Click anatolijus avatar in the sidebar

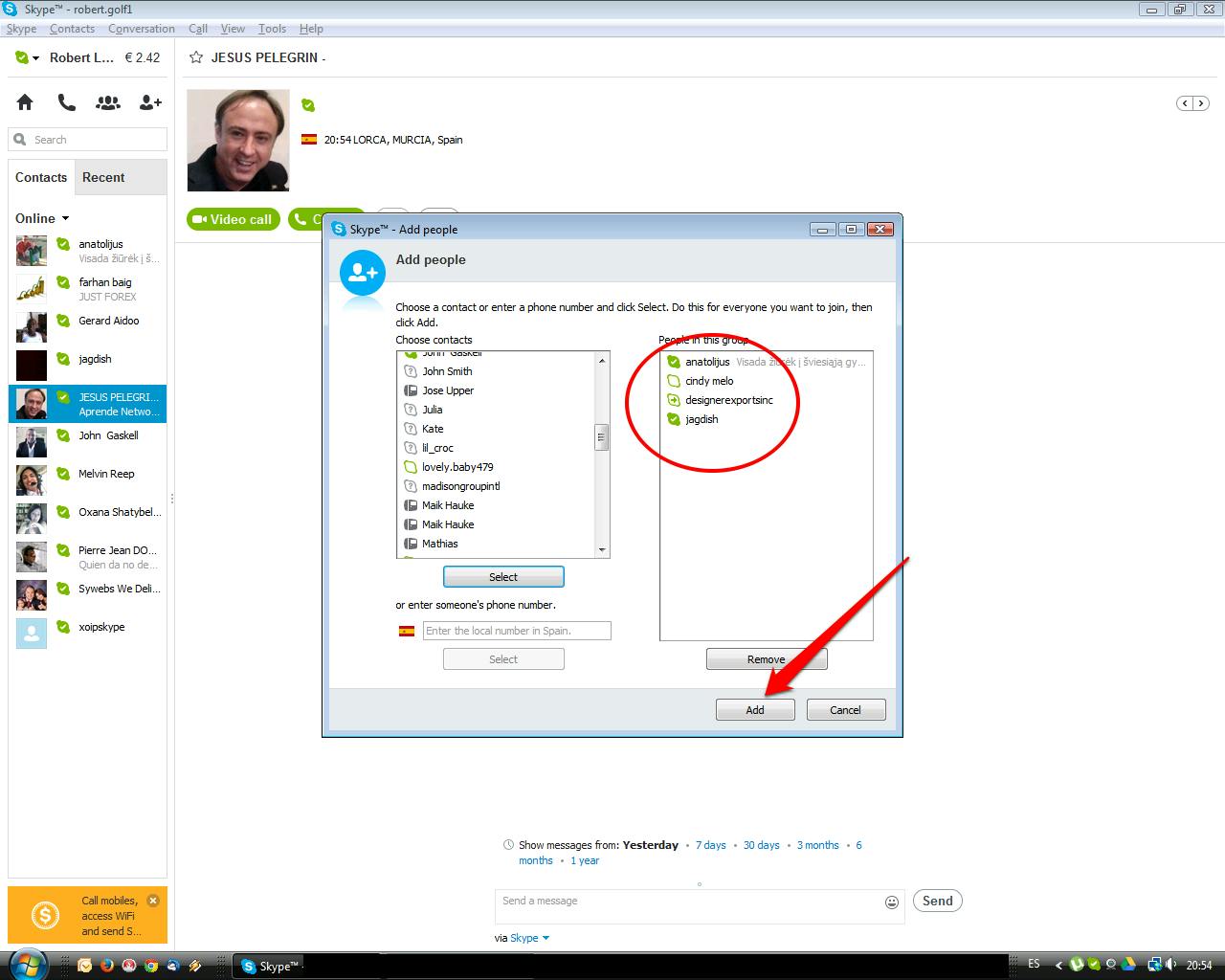[x=32, y=251]
